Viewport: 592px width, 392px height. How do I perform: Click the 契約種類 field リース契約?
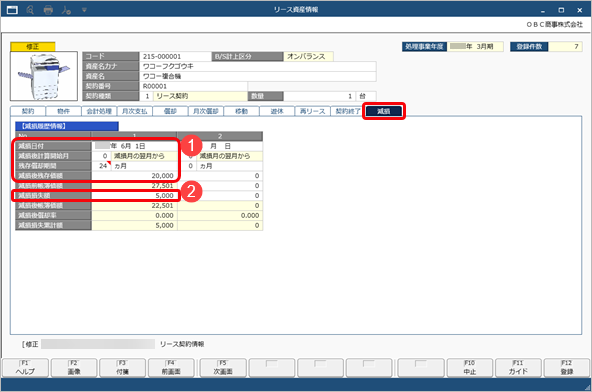[x=200, y=96]
